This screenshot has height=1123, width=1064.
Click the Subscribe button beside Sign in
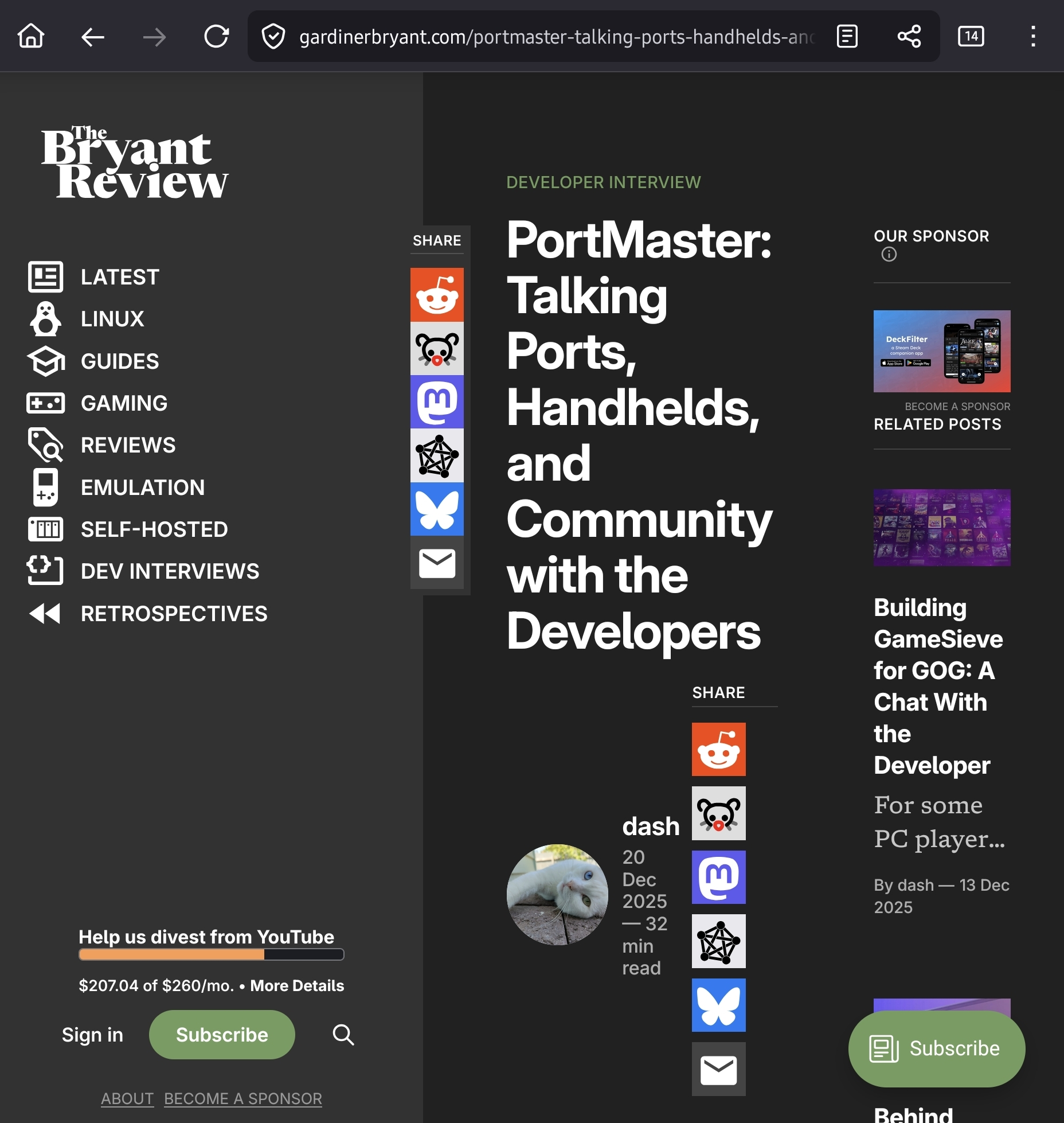click(x=222, y=1035)
